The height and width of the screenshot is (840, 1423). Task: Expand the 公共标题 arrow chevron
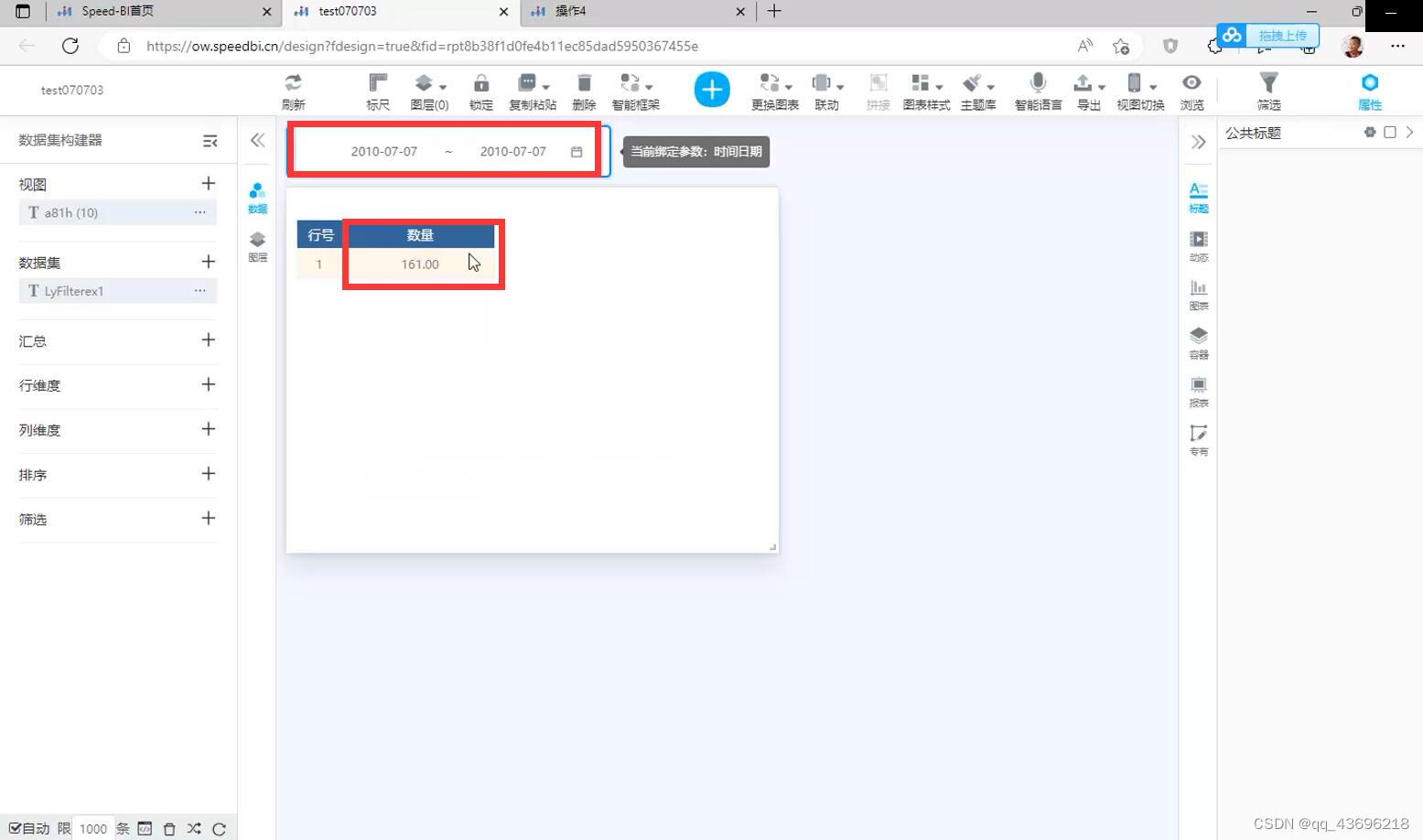pyautogui.click(x=1409, y=132)
